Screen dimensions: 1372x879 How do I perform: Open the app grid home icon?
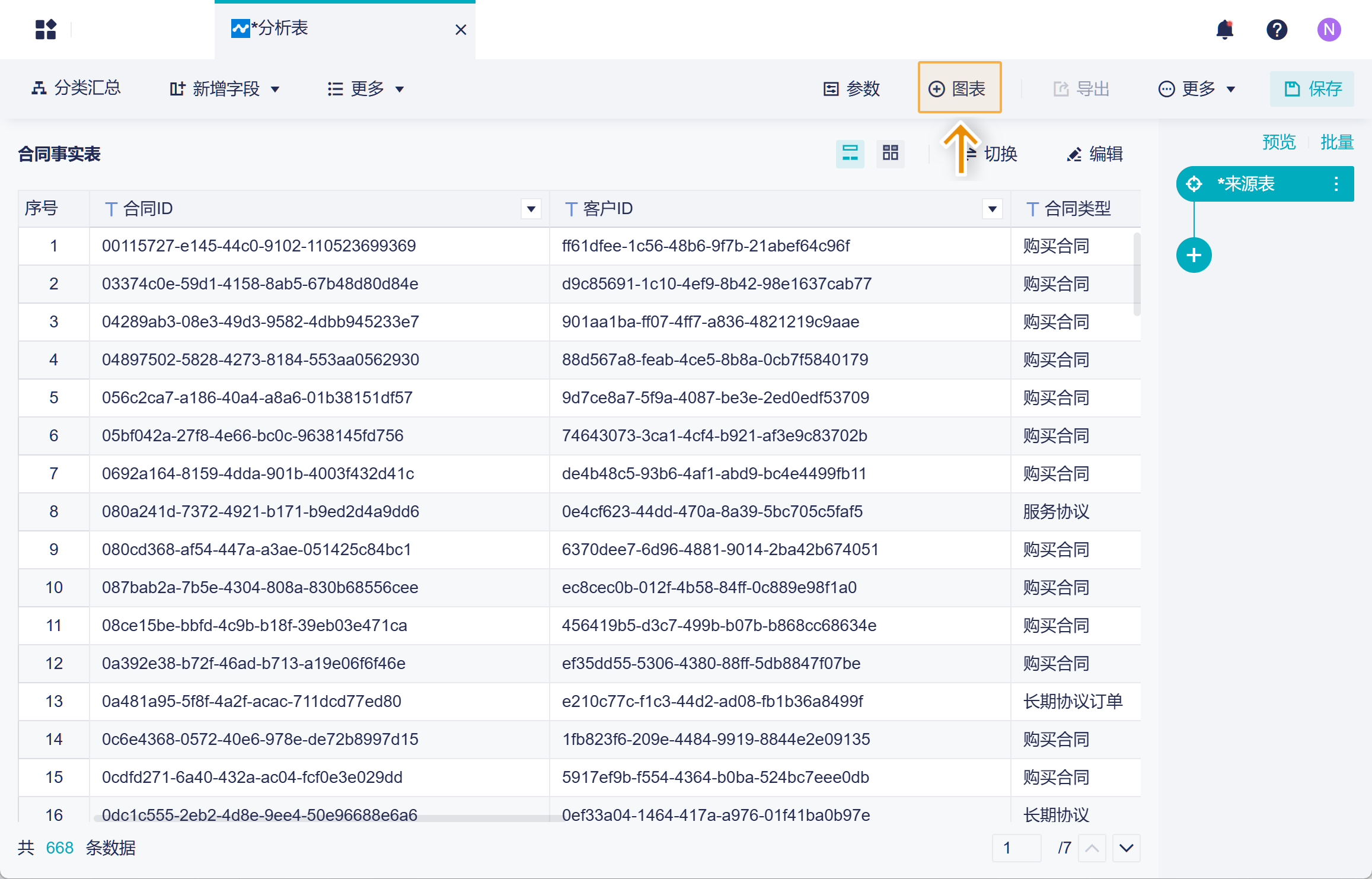coord(46,29)
